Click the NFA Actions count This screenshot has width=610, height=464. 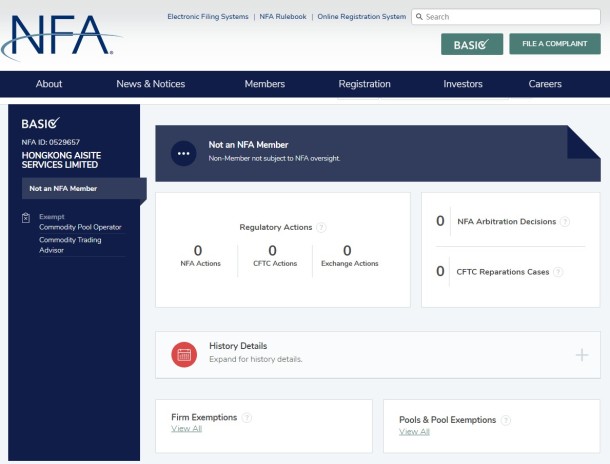point(198,250)
